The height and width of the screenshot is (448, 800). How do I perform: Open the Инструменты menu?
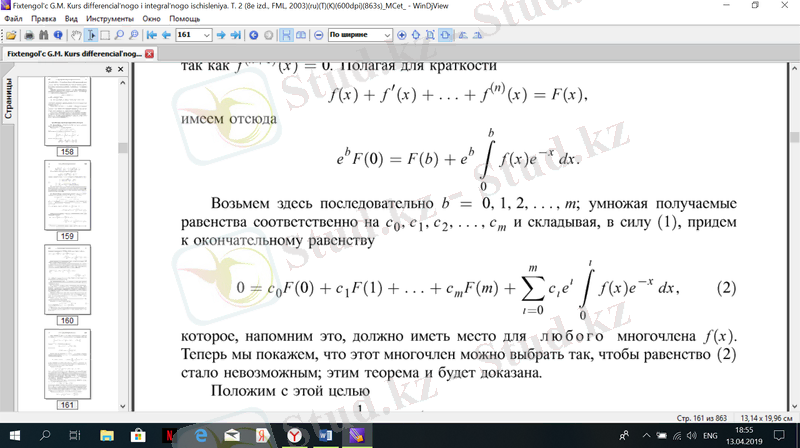pos(110,19)
